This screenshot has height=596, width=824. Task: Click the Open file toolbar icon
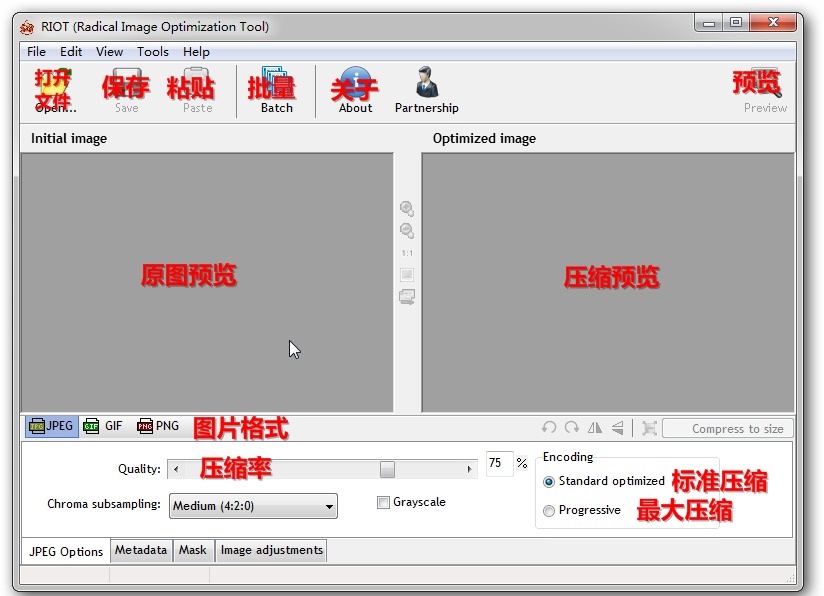pos(54,90)
